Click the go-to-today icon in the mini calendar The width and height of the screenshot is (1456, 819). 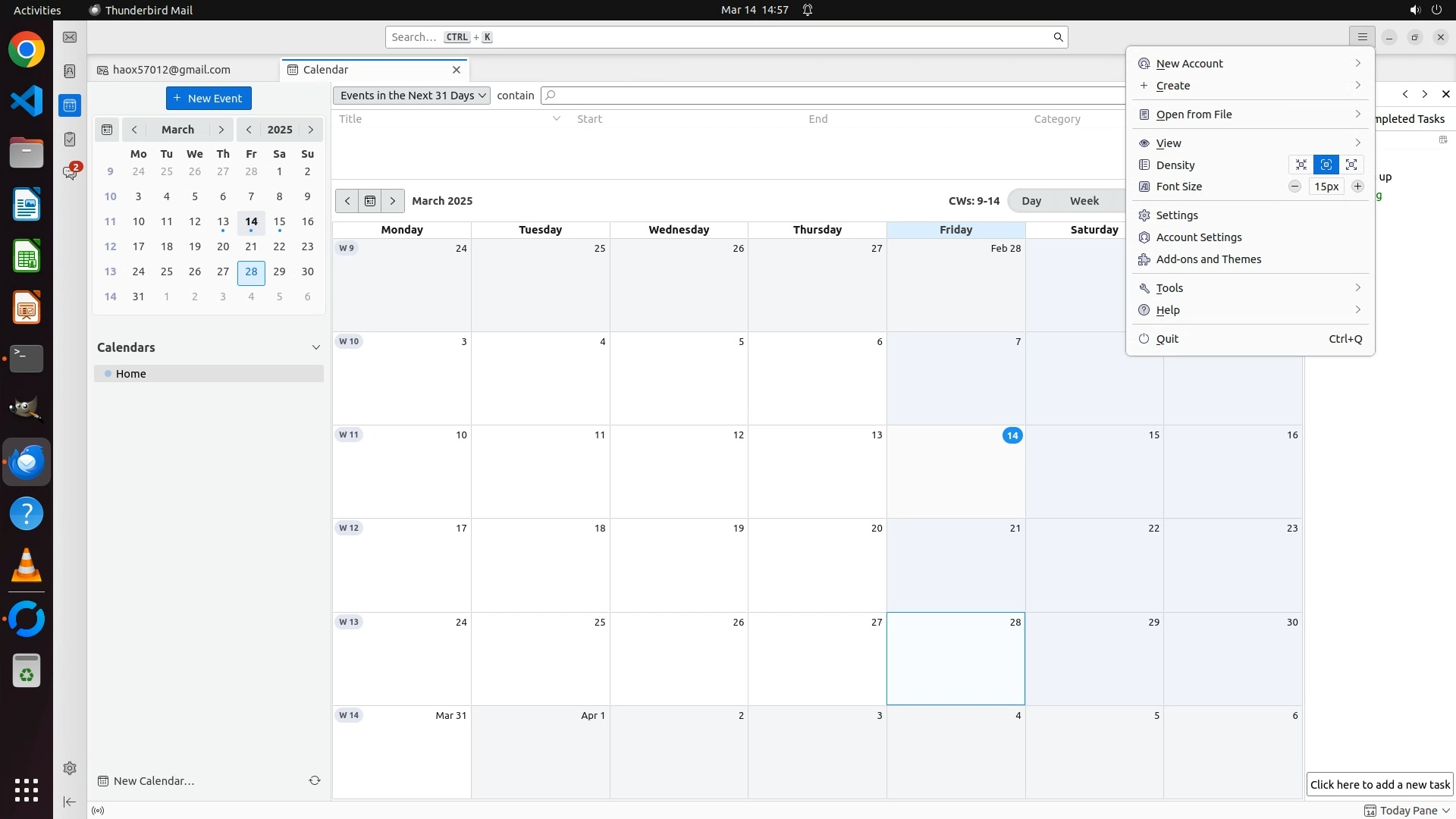[107, 130]
